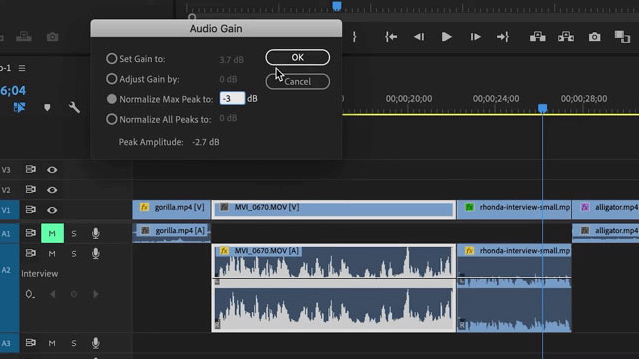Add a marker in the timeline

[x=47, y=108]
